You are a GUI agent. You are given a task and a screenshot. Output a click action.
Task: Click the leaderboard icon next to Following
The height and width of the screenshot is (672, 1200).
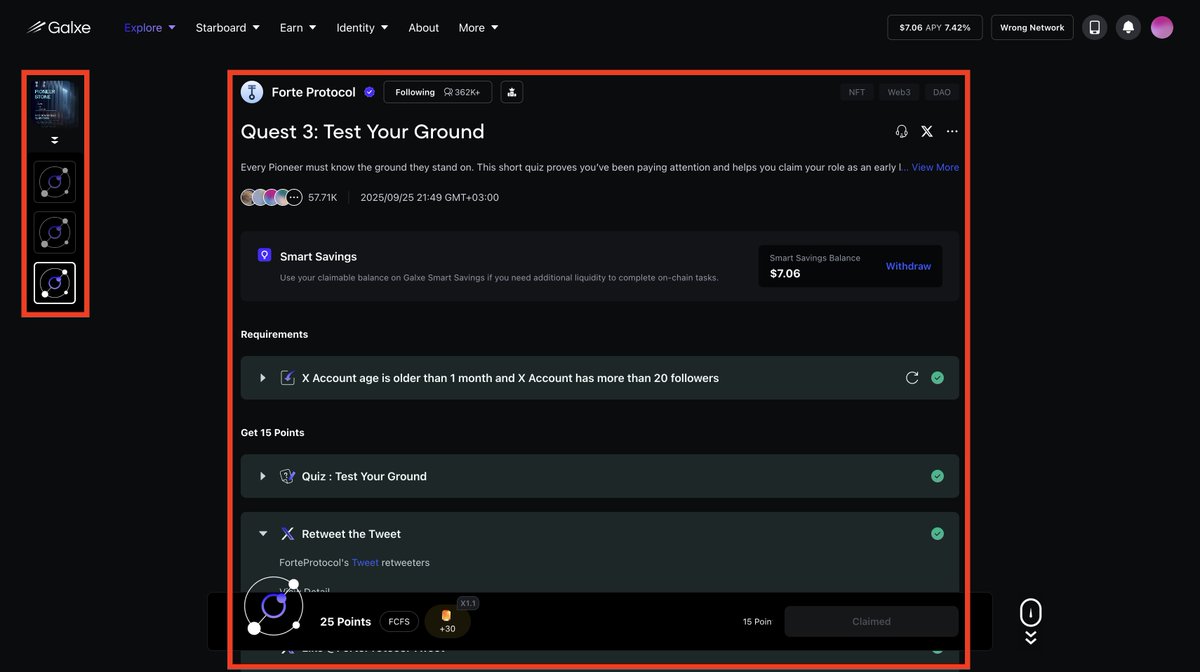[x=512, y=92]
